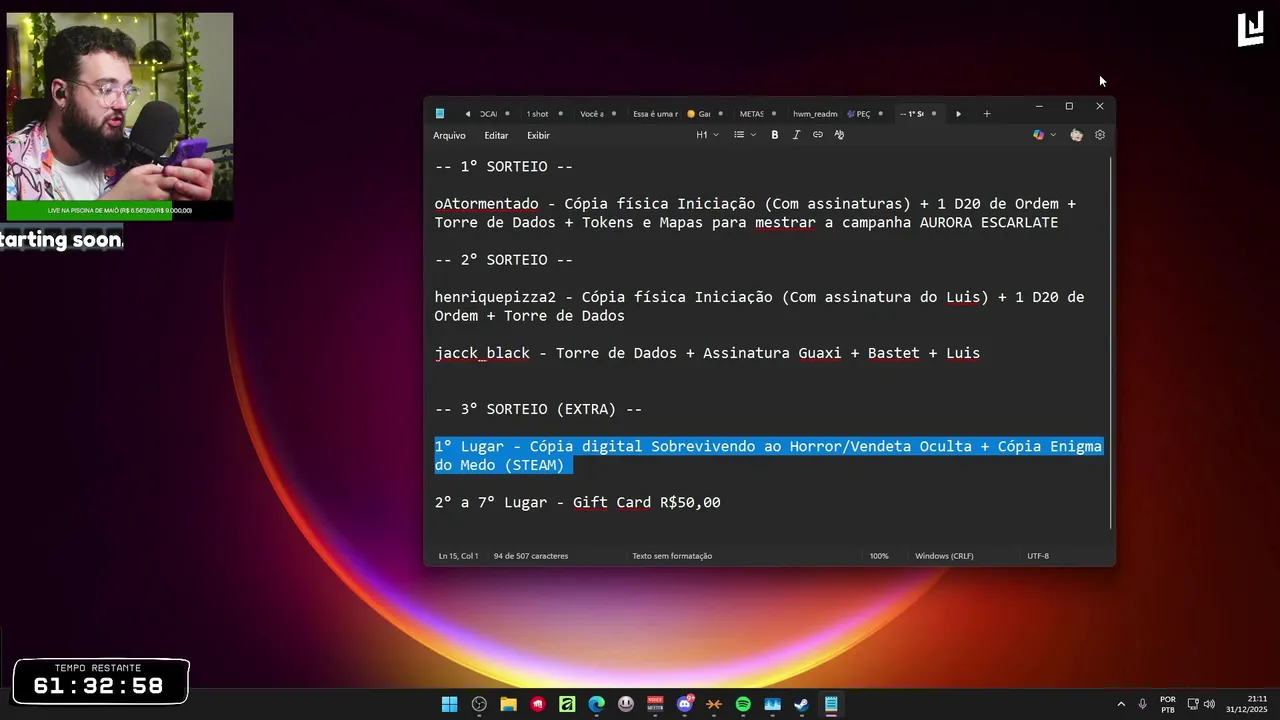Viewport: 1280px width, 720px height.
Task: Open Spotify from the taskbar
Action: tap(743, 704)
